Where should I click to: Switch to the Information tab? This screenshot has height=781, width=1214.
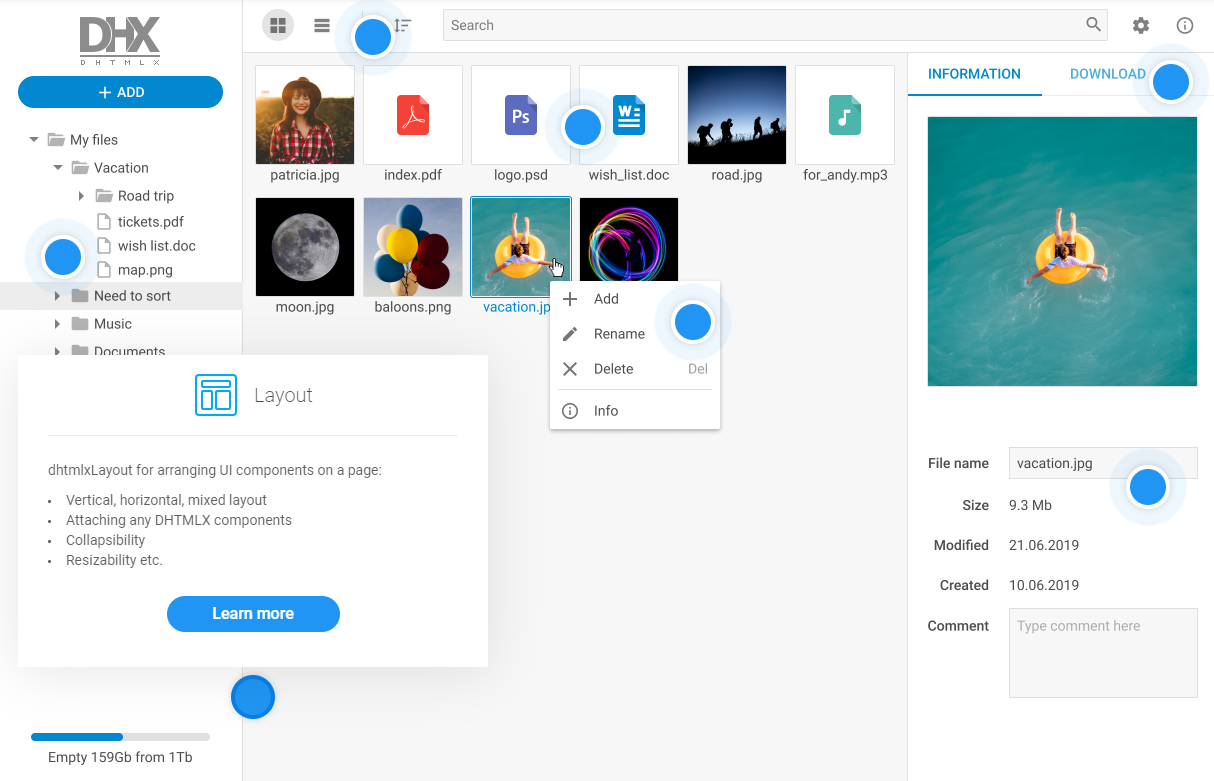974,74
